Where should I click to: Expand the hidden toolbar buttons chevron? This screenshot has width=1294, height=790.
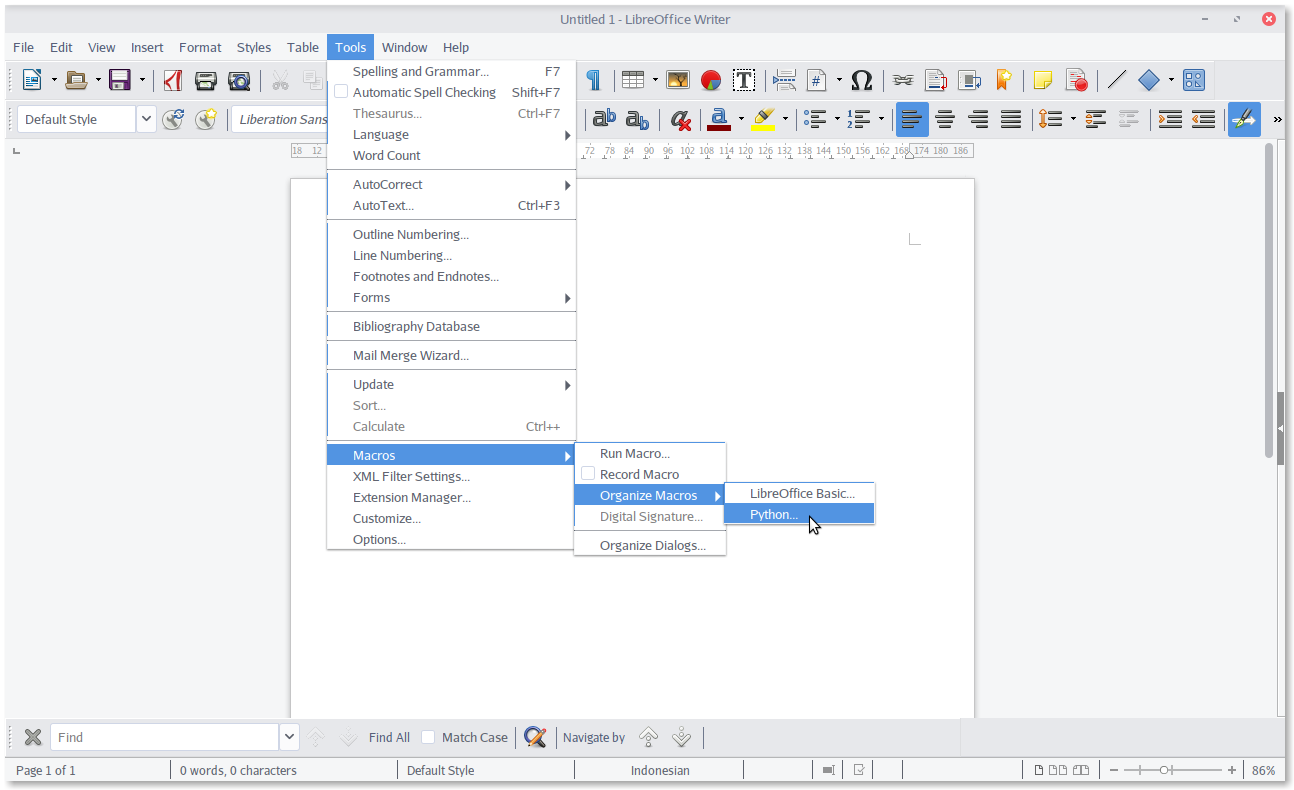click(1277, 119)
